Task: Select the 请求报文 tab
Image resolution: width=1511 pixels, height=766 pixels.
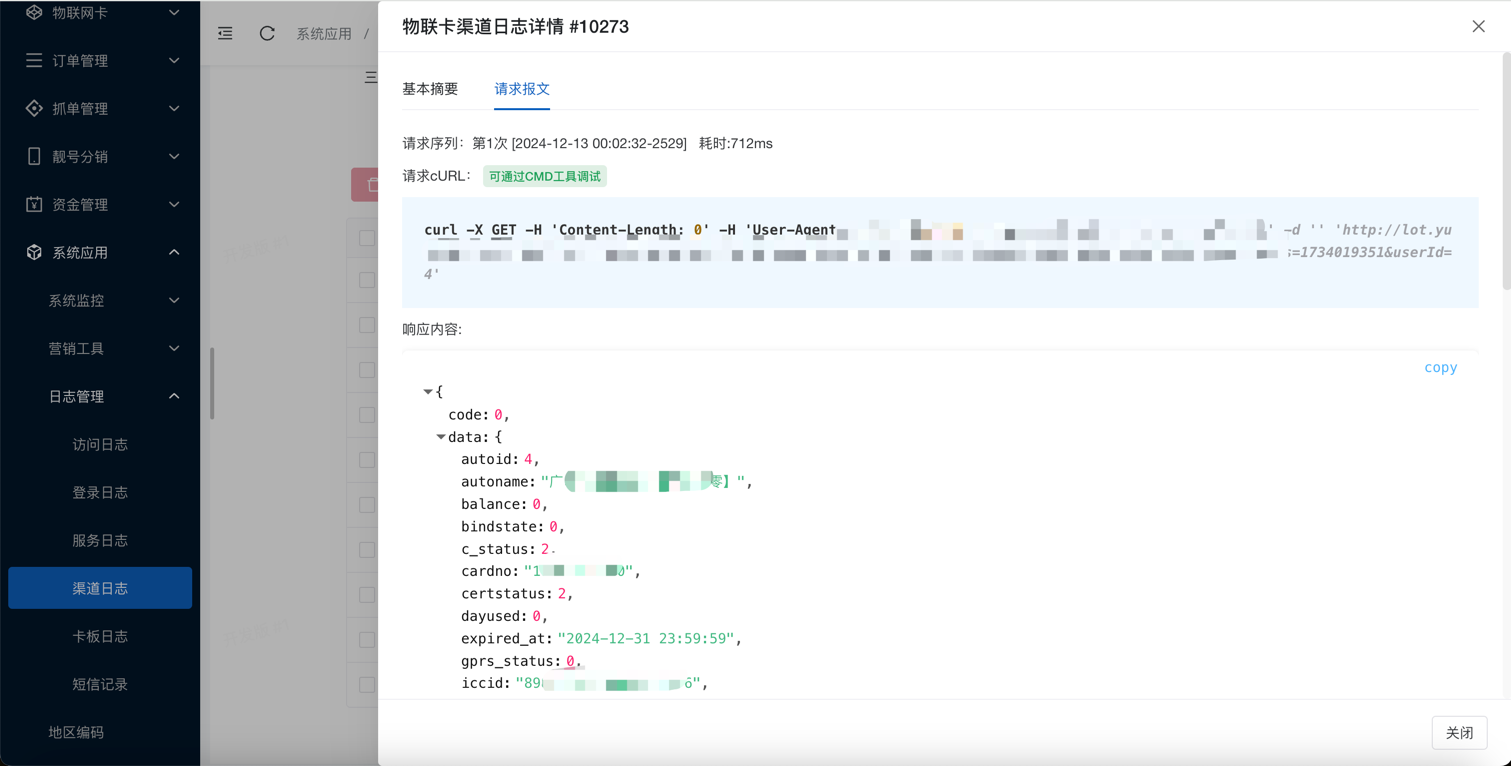Action: pos(522,89)
